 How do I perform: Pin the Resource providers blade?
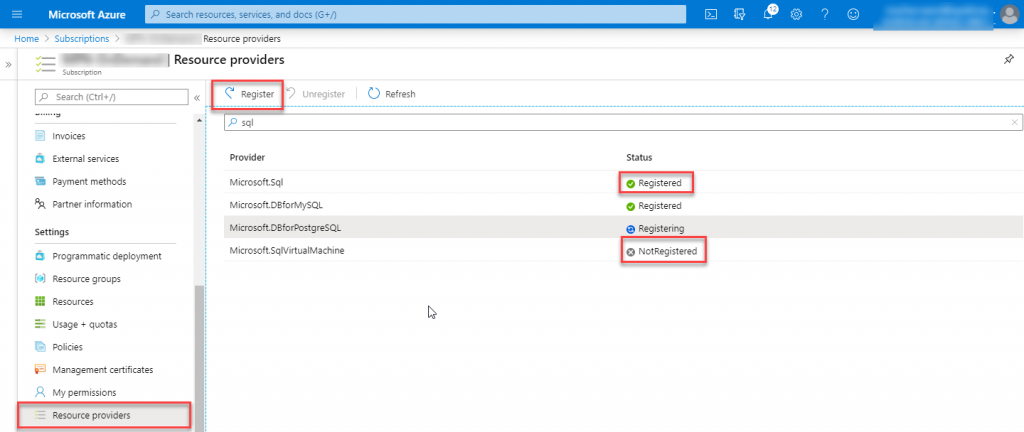pyautogui.click(x=1008, y=59)
